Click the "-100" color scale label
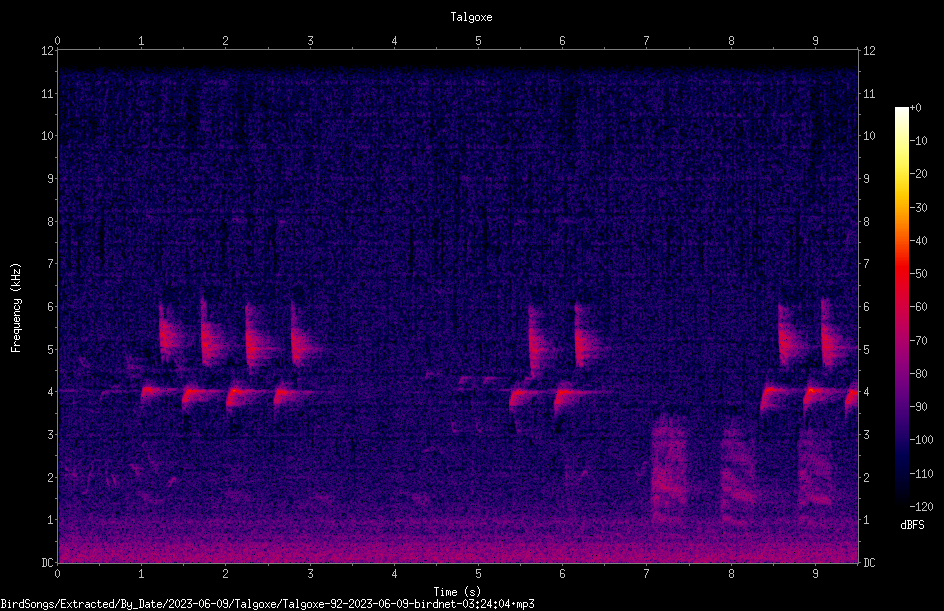The width and height of the screenshot is (944, 611). coord(921,440)
